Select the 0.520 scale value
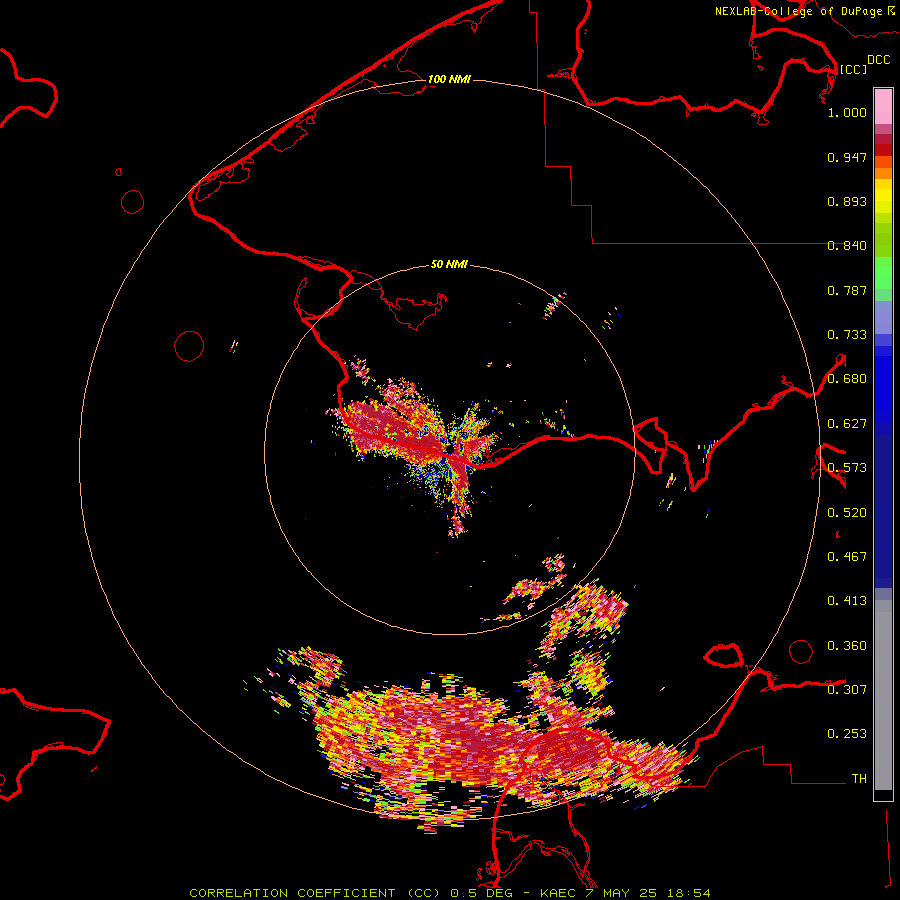The height and width of the screenshot is (900, 900). click(x=847, y=513)
